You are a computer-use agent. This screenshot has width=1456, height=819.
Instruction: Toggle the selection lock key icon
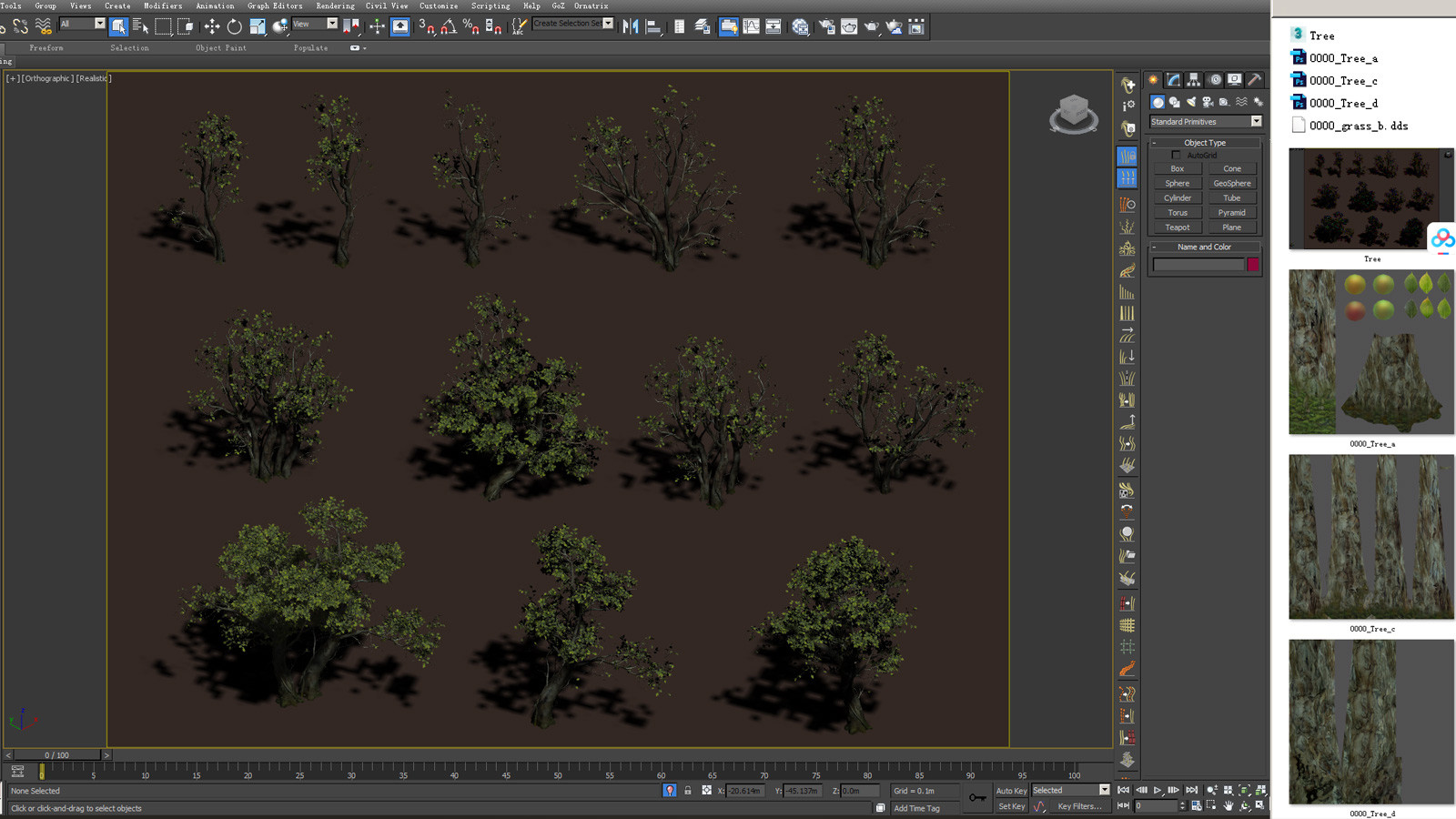pos(687,791)
